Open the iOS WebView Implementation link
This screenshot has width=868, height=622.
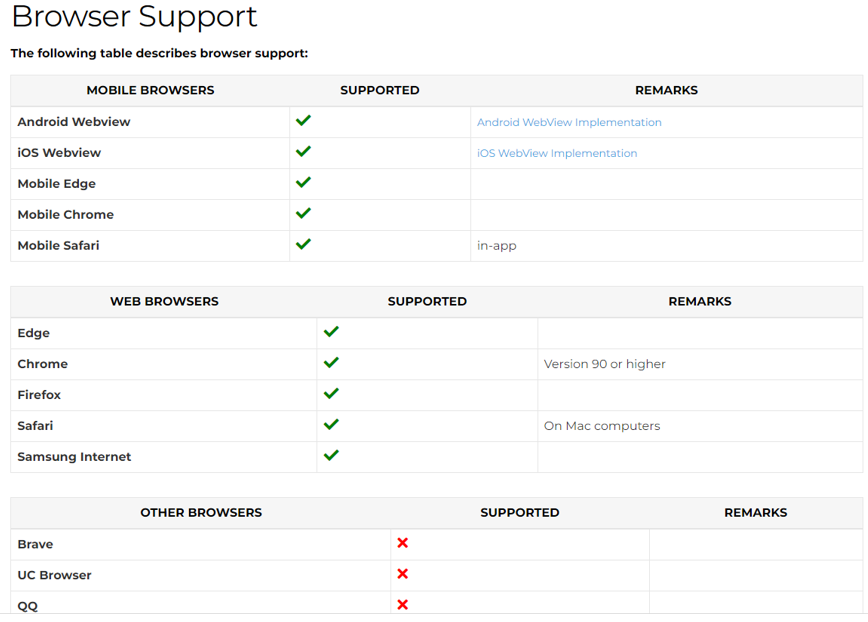click(x=557, y=153)
